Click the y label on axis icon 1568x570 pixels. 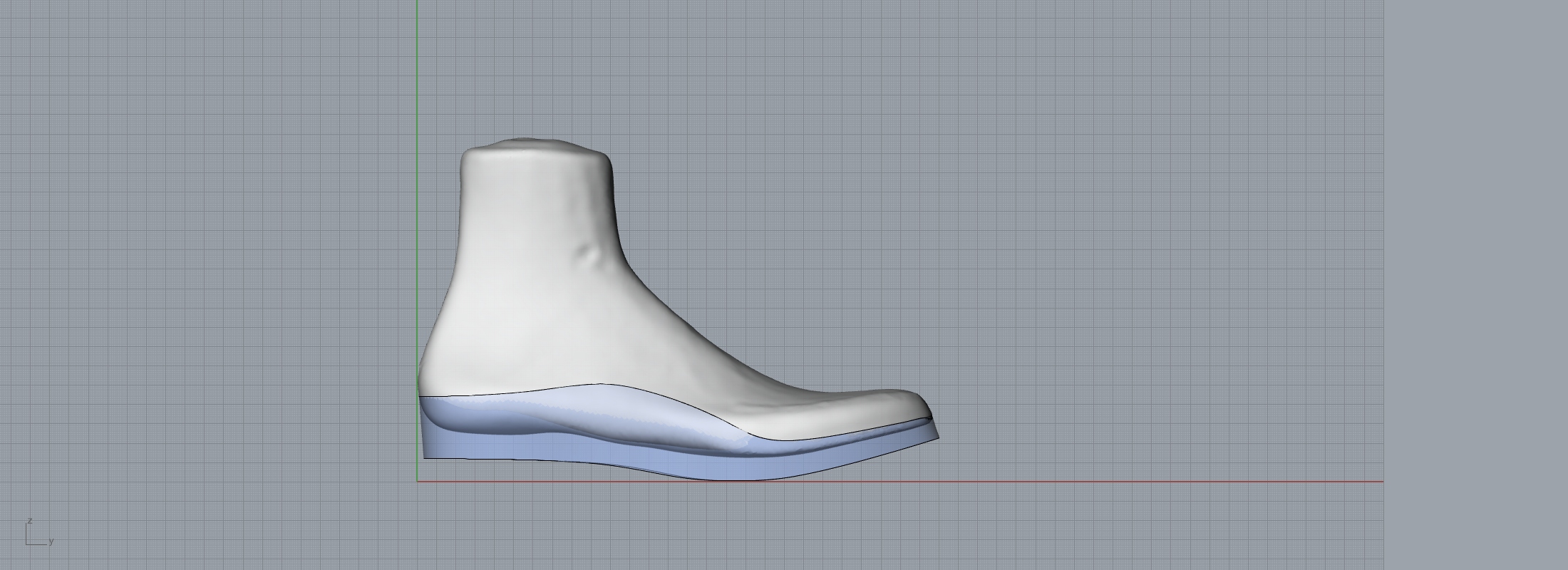click(x=51, y=541)
